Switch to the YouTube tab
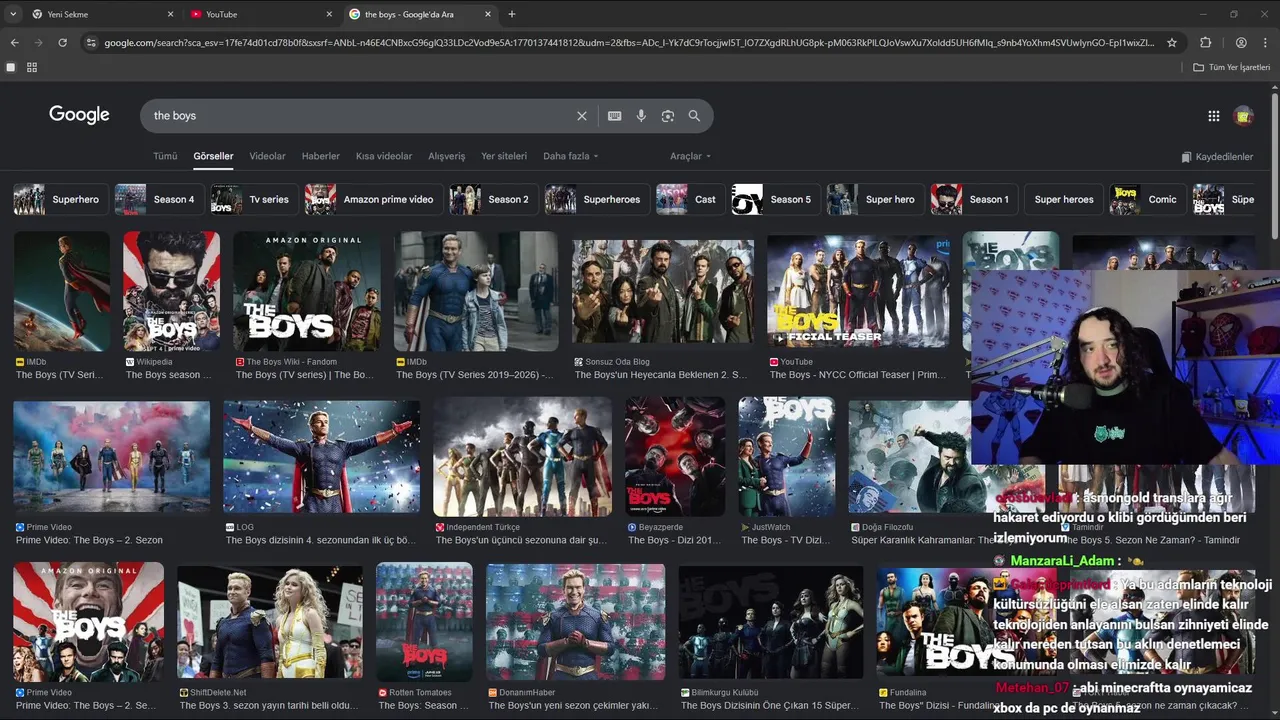Image resolution: width=1280 pixels, height=720 pixels. [260, 14]
